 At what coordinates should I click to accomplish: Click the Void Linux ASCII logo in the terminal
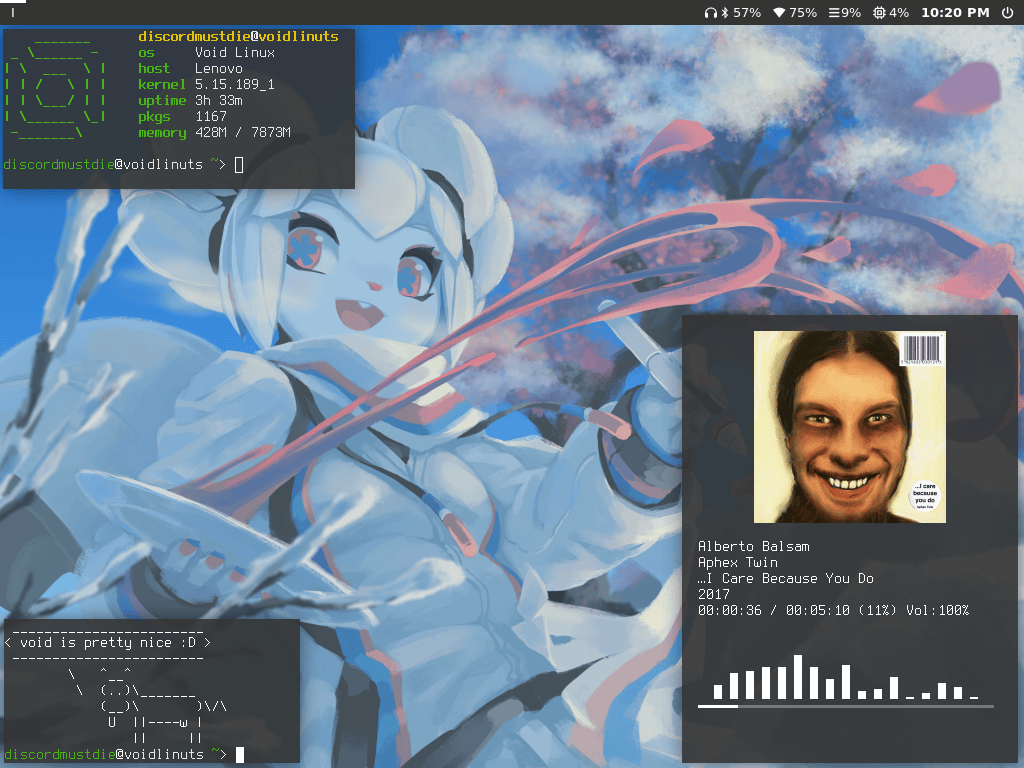[x=56, y=92]
